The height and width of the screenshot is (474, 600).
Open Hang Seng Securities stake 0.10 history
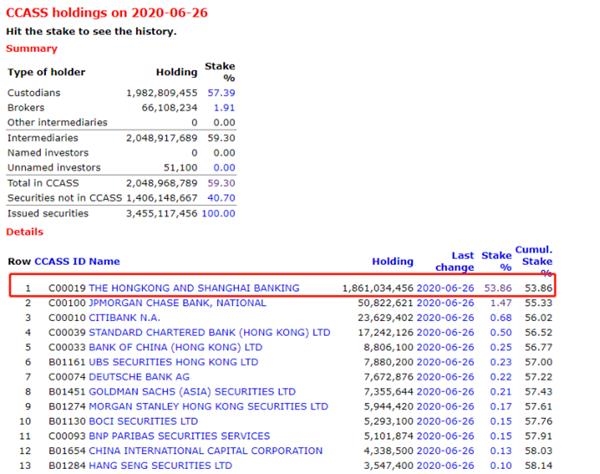(x=501, y=466)
